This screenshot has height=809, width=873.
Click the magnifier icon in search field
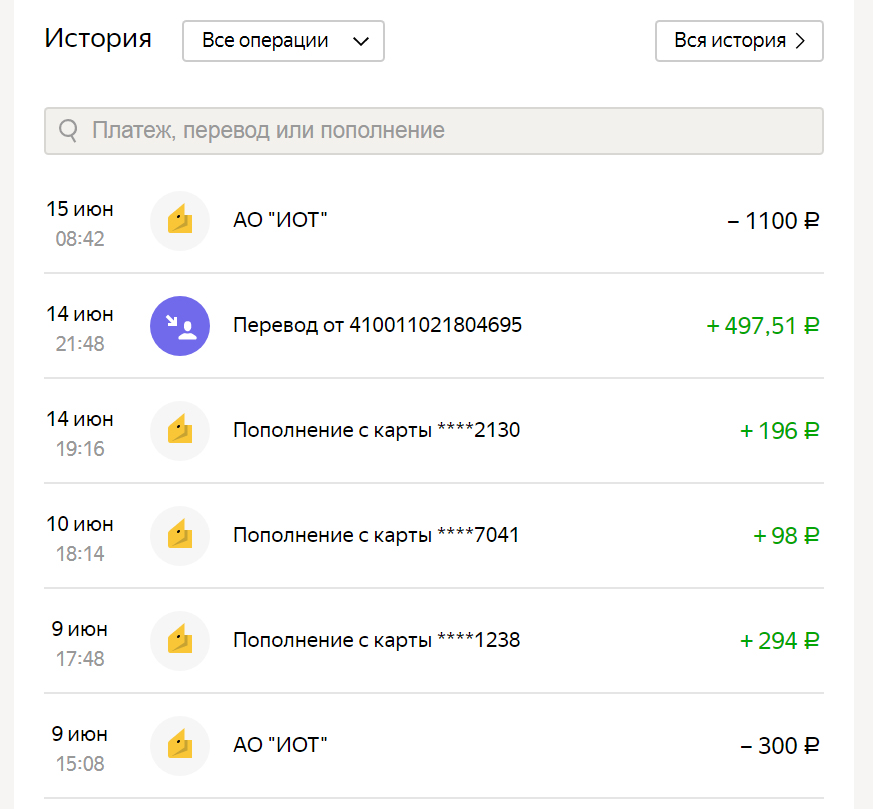[69, 131]
